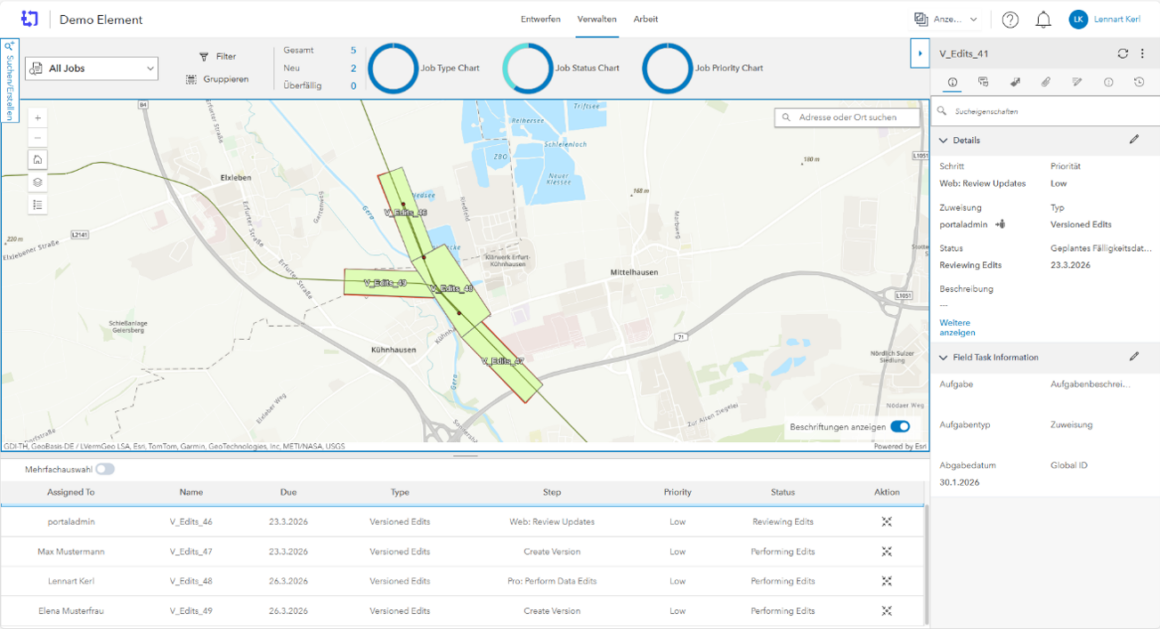1160x629 pixels.
Task: Reset map to home extent
Action: point(38,160)
